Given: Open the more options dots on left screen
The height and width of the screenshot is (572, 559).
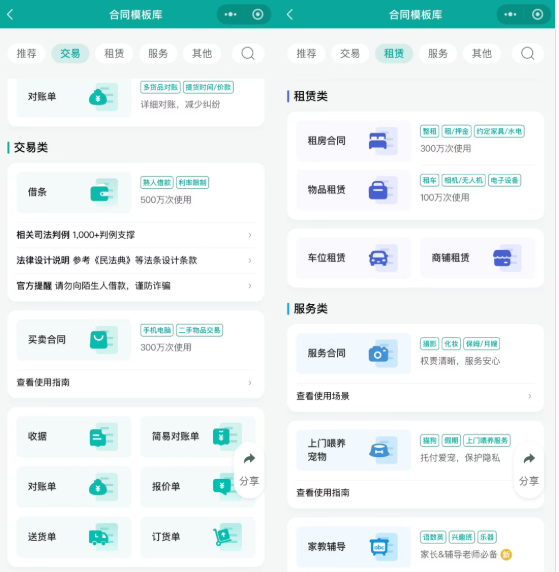Looking at the screenshot, I should [x=231, y=15].
